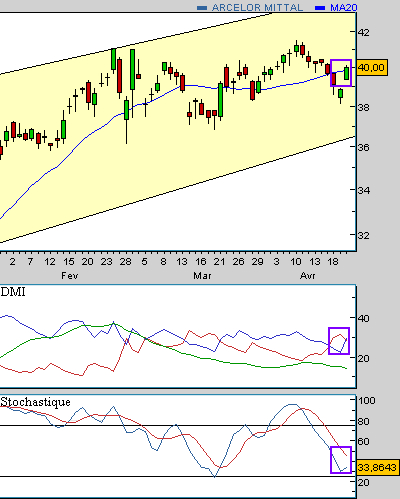The image size is (400, 499).
Task: Click the Fev month label on axis
Action: 70,276
